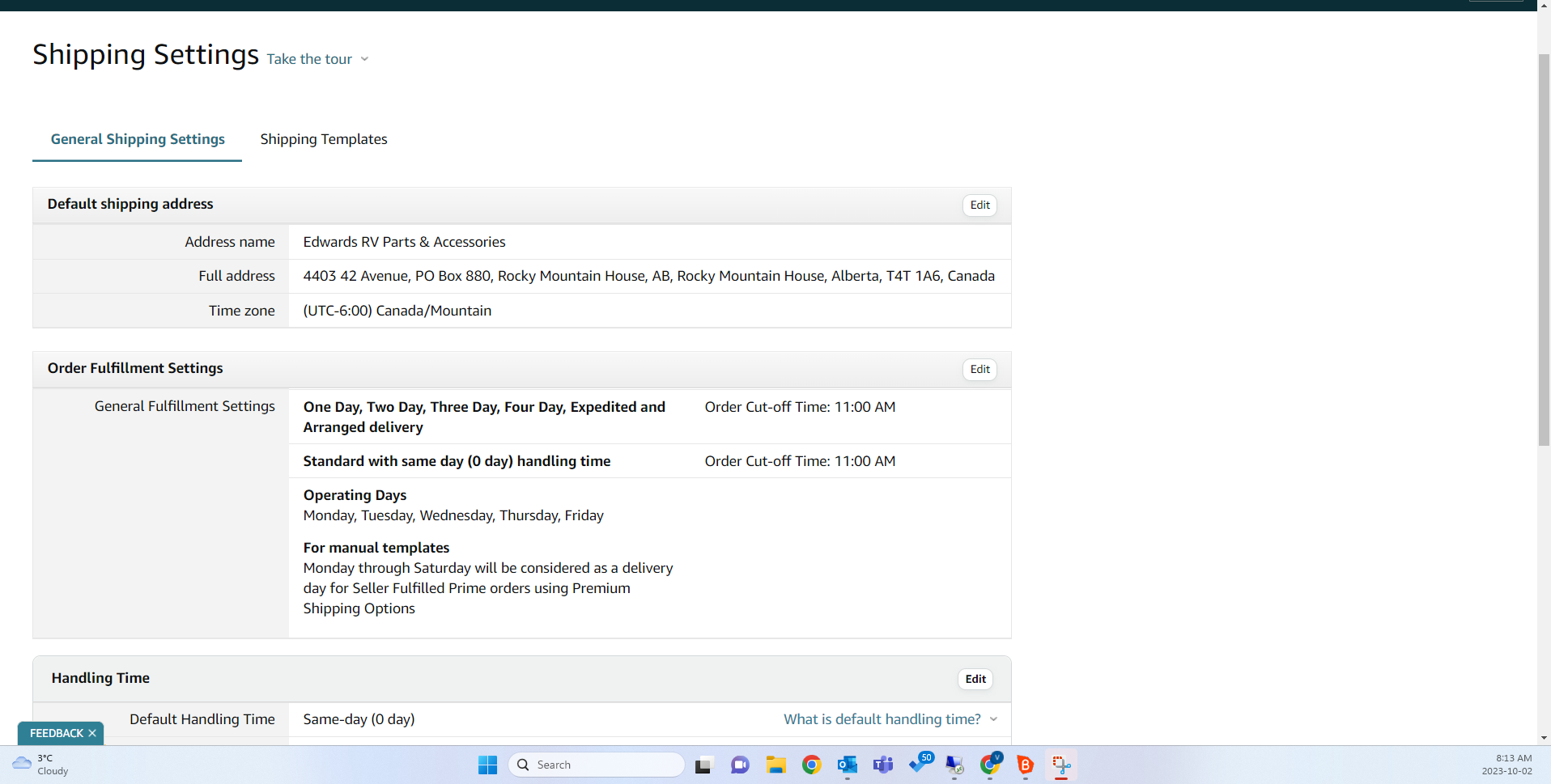The height and width of the screenshot is (784, 1551).
Task: Click Monday, Tuesday, Wednesday, Thursday, Friday text
Action: (x=453, y=515)
